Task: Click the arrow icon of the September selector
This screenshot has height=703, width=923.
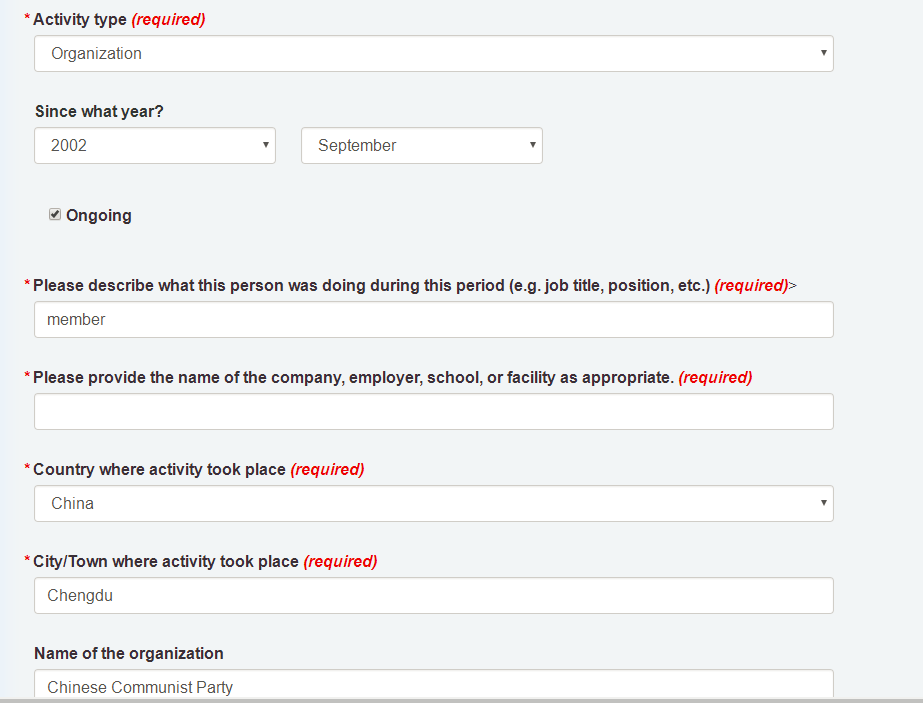Action: point(533,145)
